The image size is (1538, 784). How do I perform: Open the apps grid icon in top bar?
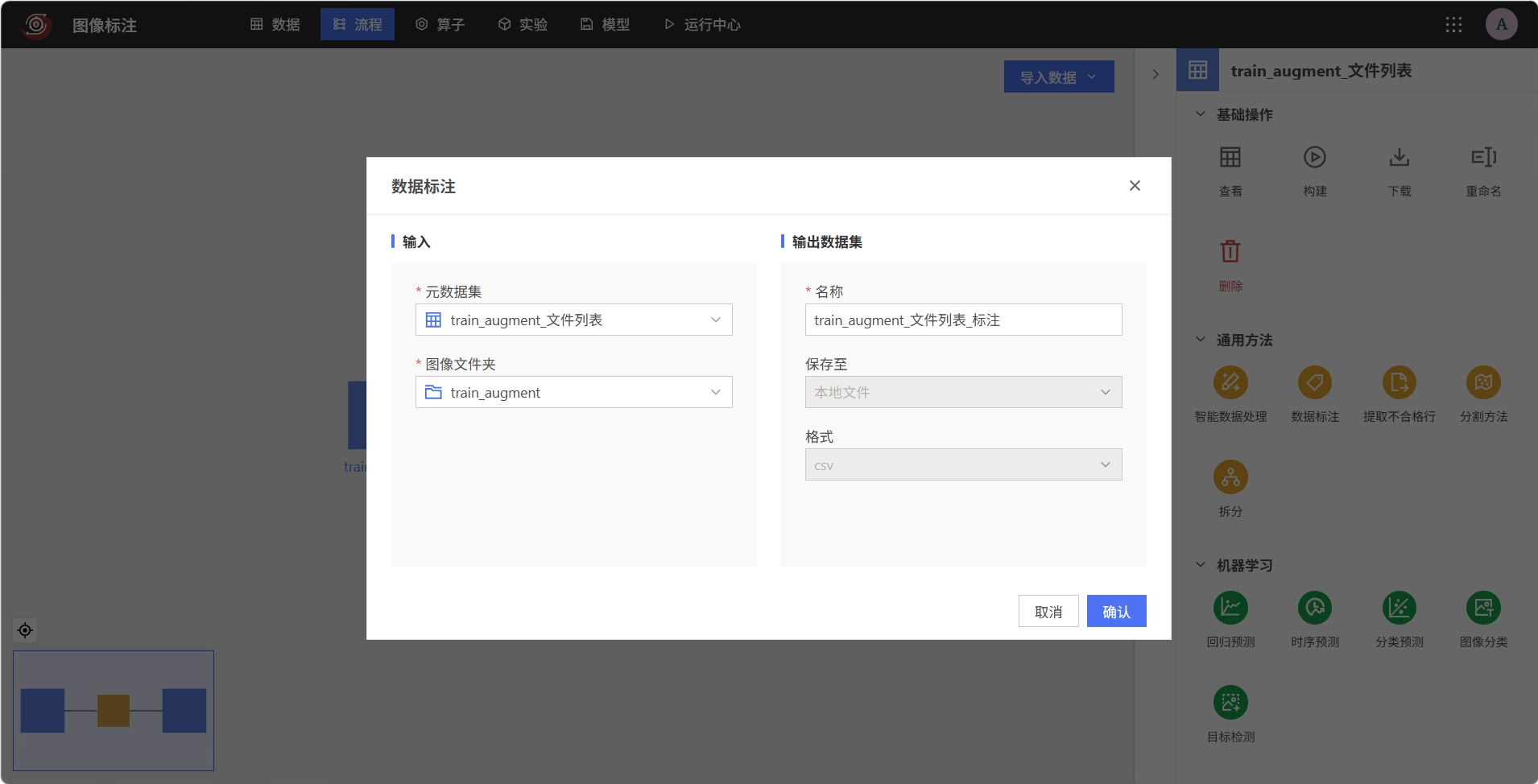pos(1453,24)
